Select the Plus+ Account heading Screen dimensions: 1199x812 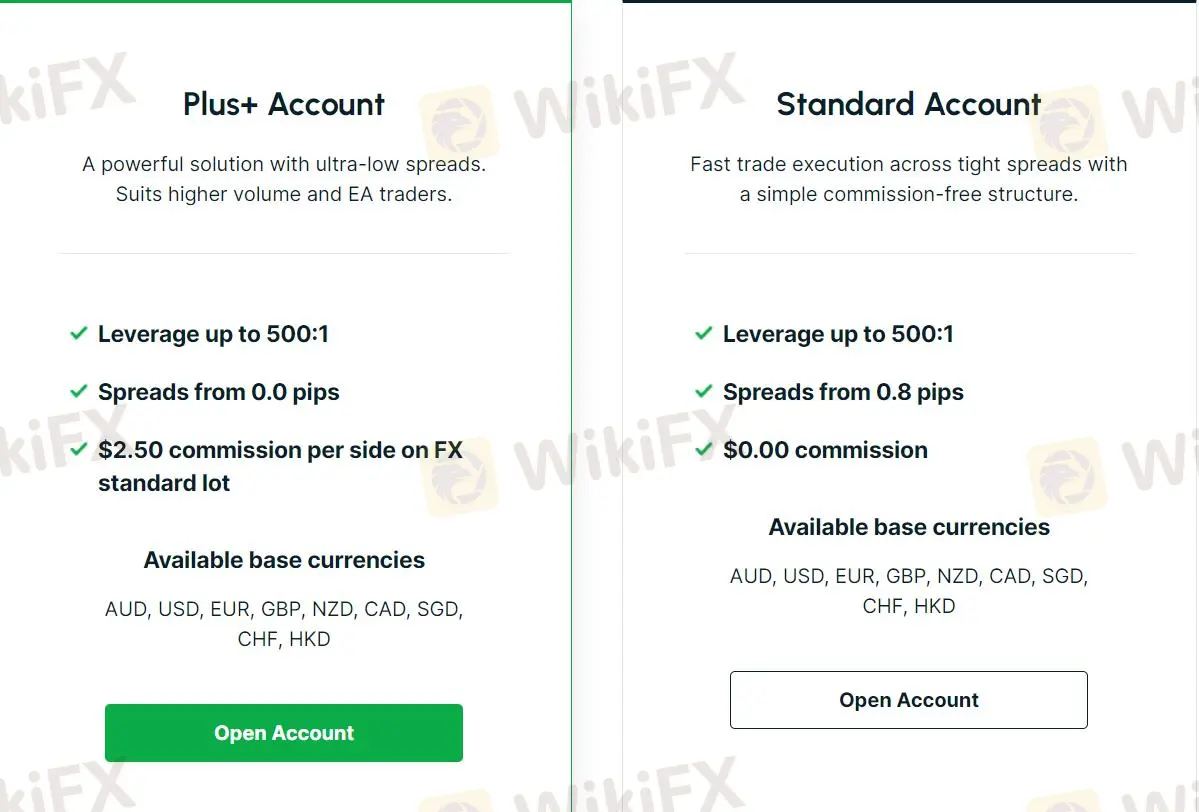[x=284, y=104]
